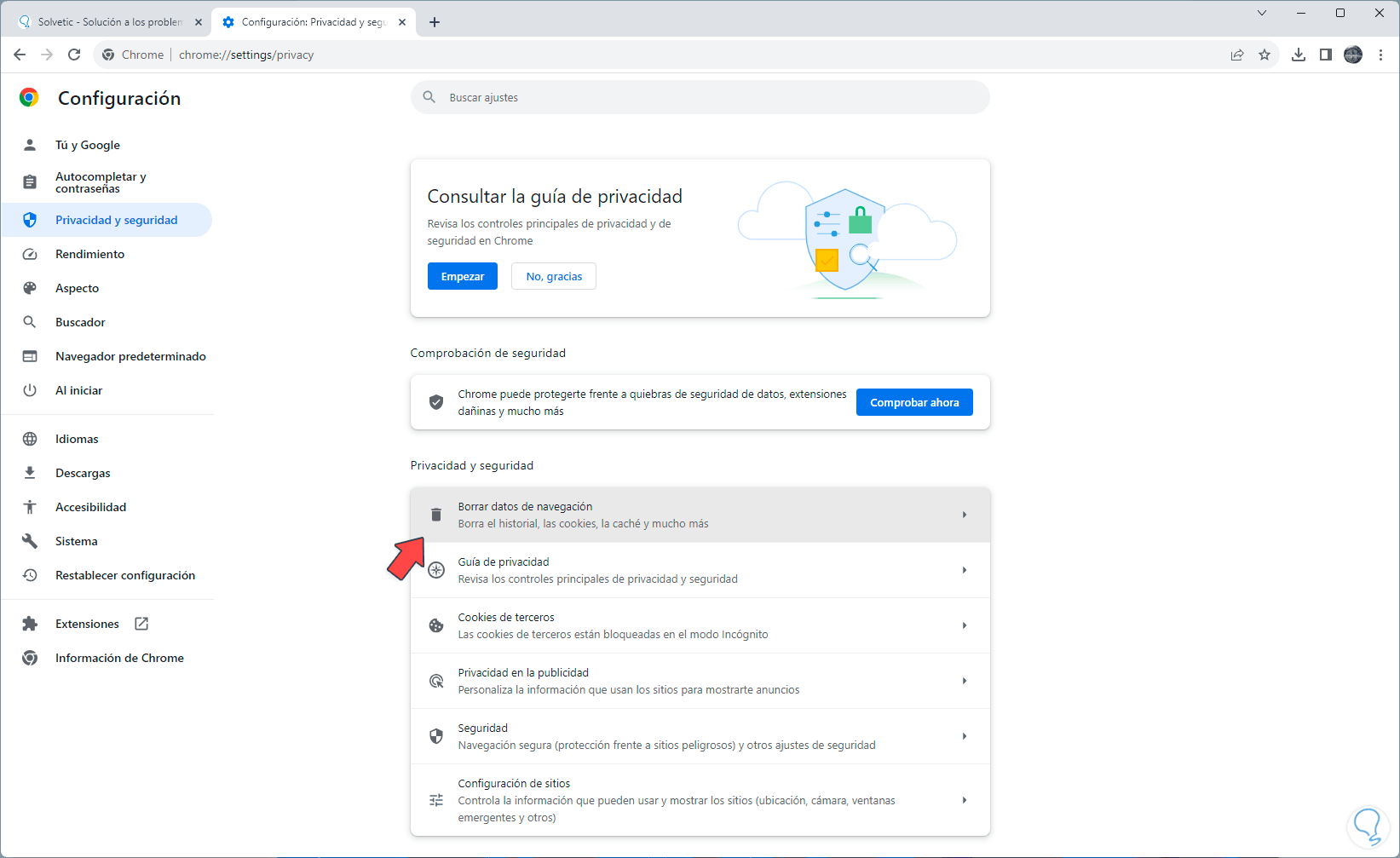Image resolution: width=1400 pixels, height=858 pixels.
Task: Click the cookie icon for Cookies de terceros
Action: tap(436, 625)
